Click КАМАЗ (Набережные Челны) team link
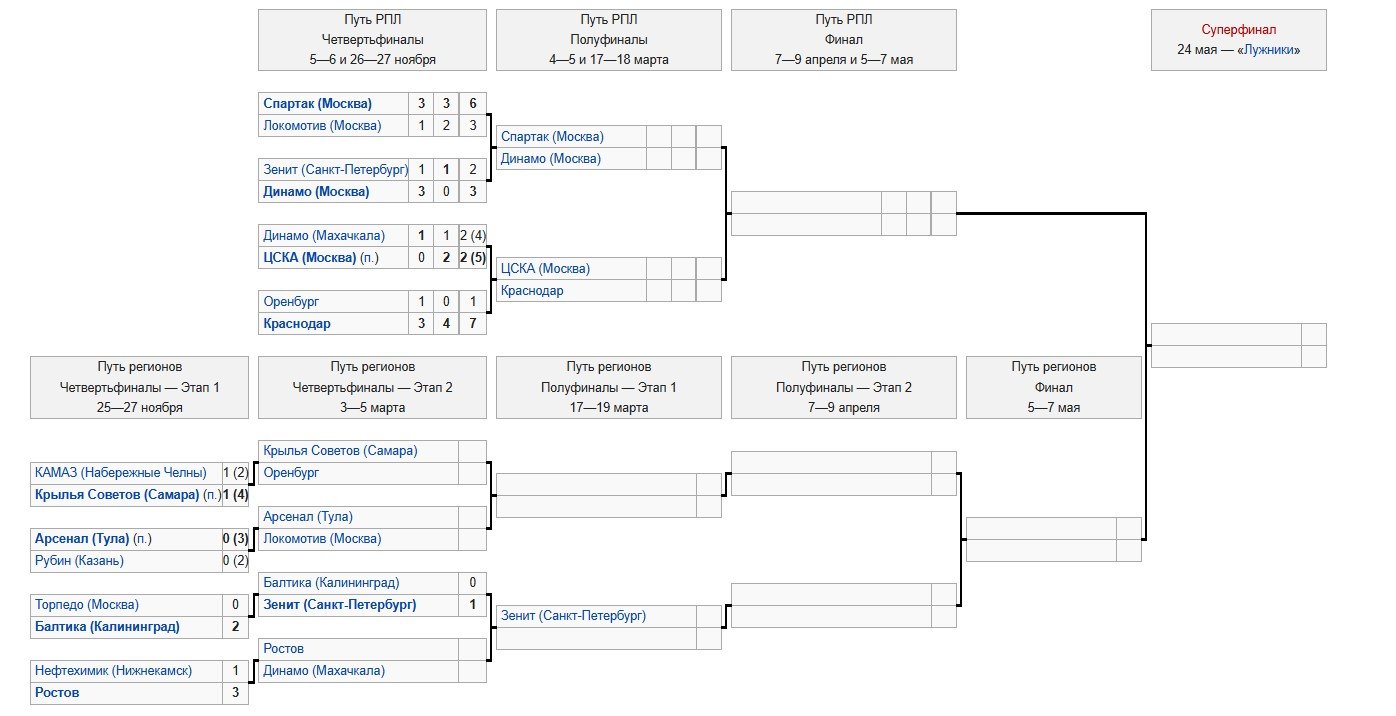1396x716 pixels. click(x=120, y=473)
